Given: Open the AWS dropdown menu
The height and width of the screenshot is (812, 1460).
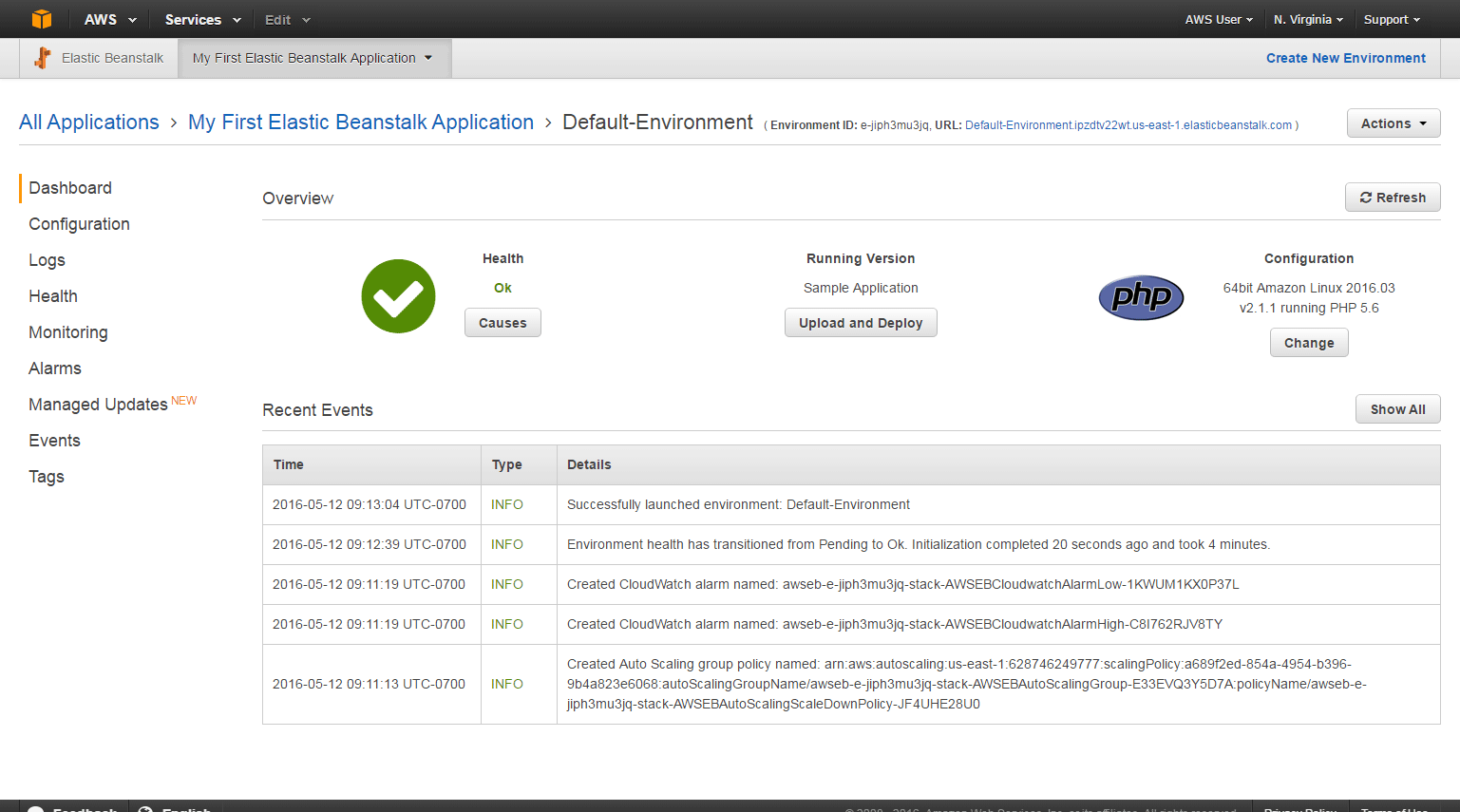Looking at the screenshot, I should (x=110, y=19).
